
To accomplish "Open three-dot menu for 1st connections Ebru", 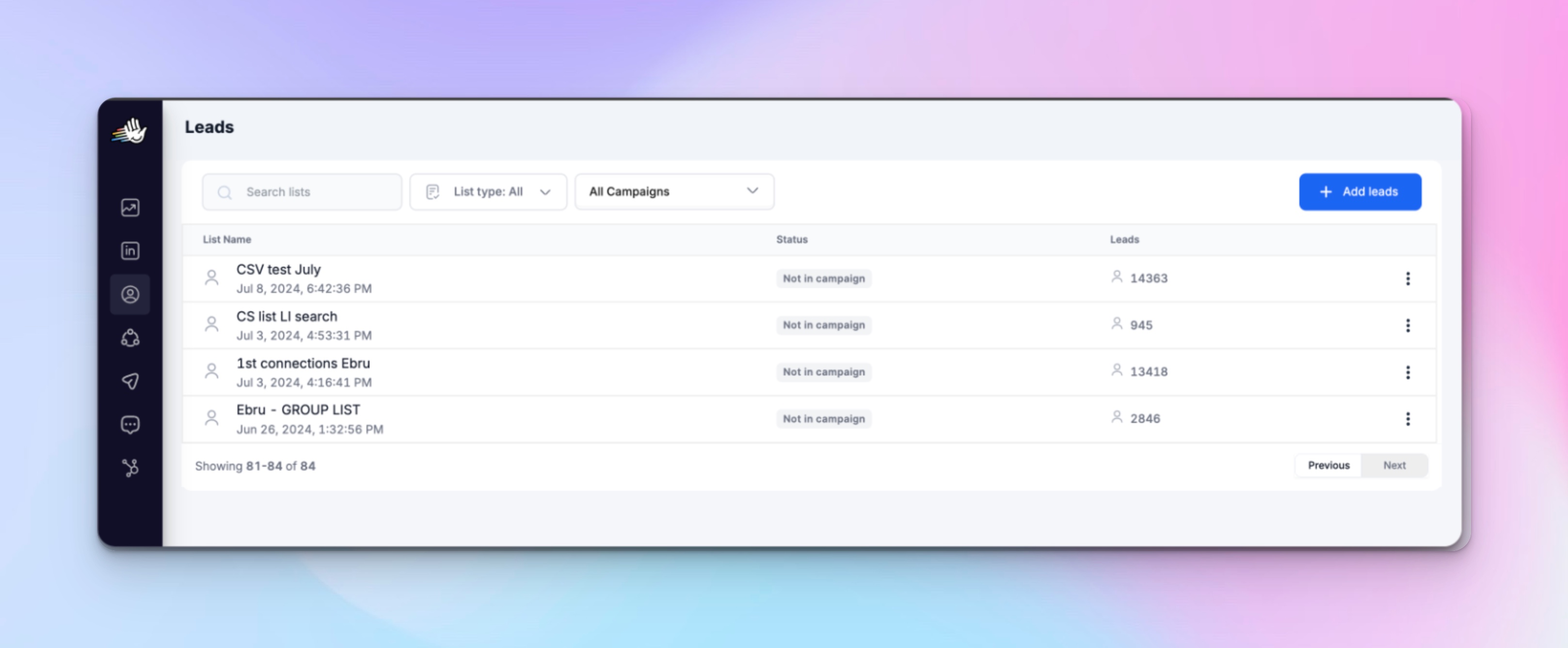I will [1408, 372].
